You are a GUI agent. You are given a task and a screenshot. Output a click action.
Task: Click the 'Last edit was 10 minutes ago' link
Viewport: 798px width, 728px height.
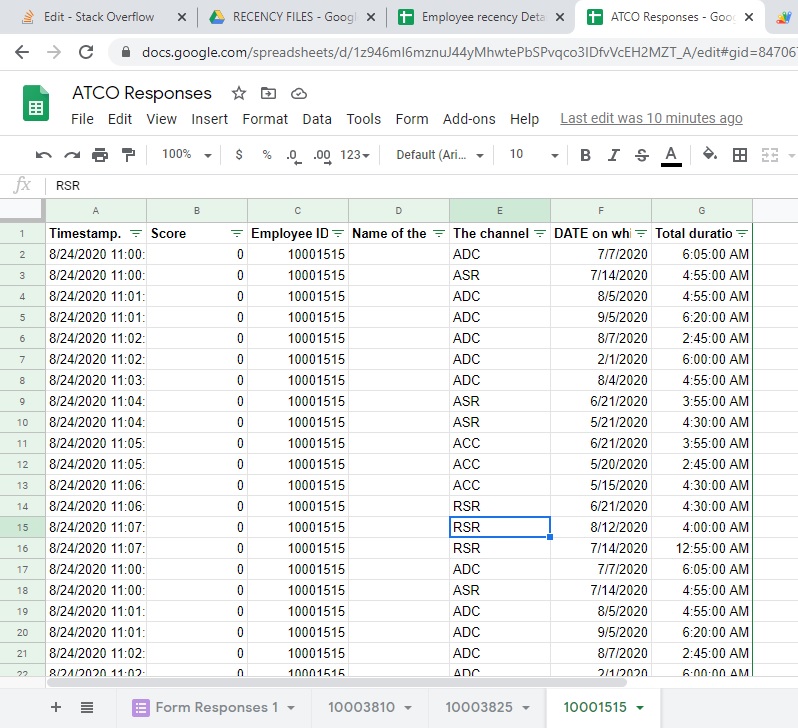651,119
